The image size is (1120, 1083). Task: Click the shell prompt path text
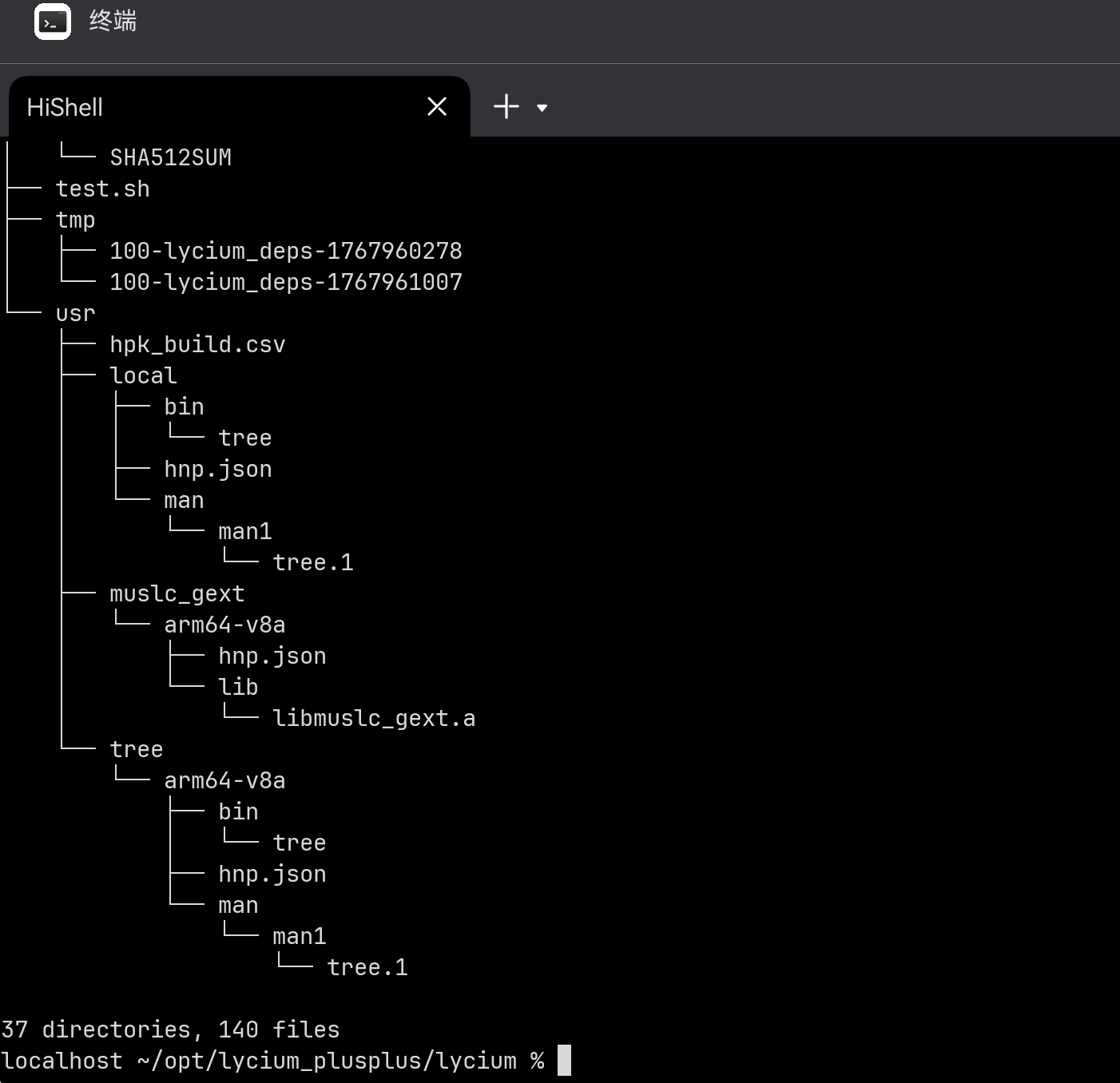[x=328, y=1061]
